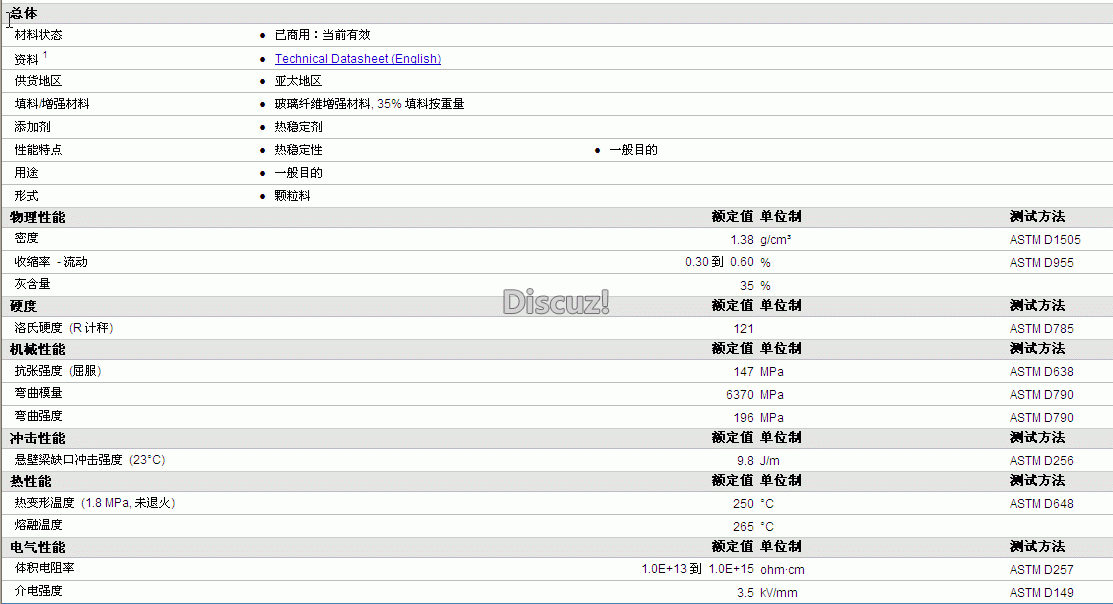
Task: Click the '热变形温度 (1.8 MPa, 未退火)' label
Action: click(94, 503)
